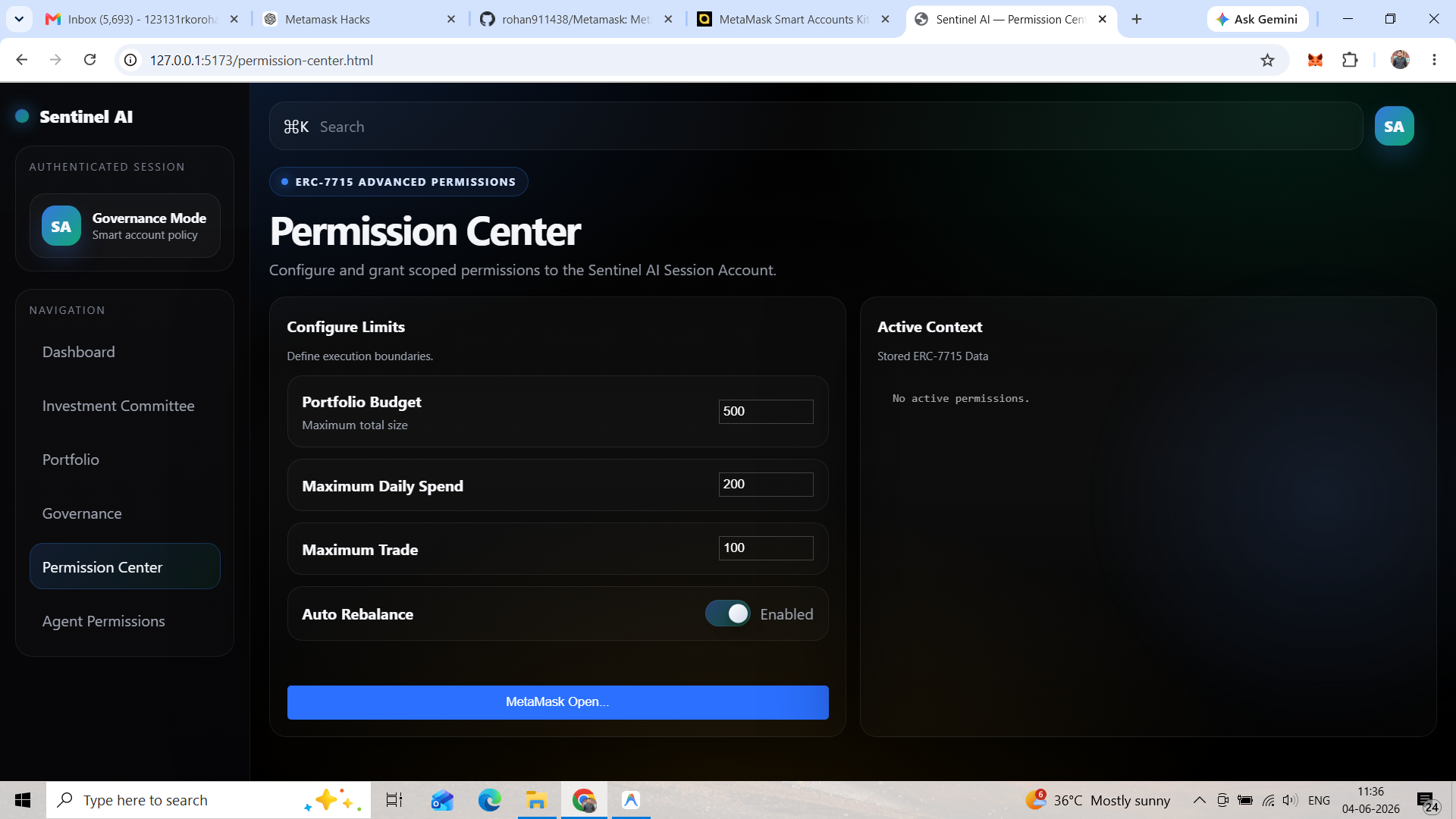Click the browser address bar URL
This screenshot has width=1456, height=819.
261,60
